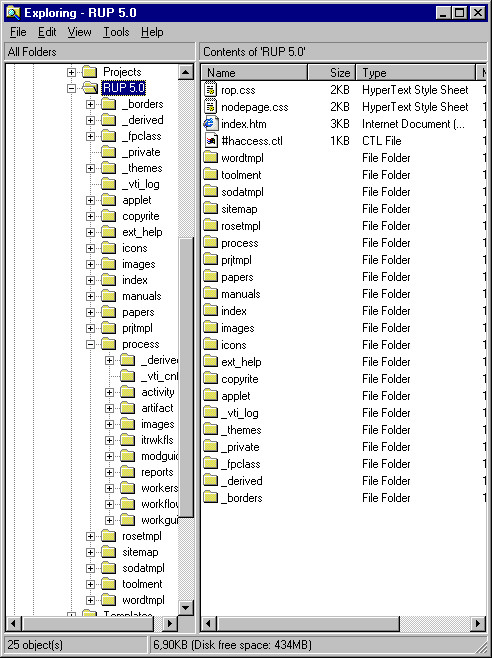
Task: Click the artifact folder icon in tree
Action: click(128, 408)
